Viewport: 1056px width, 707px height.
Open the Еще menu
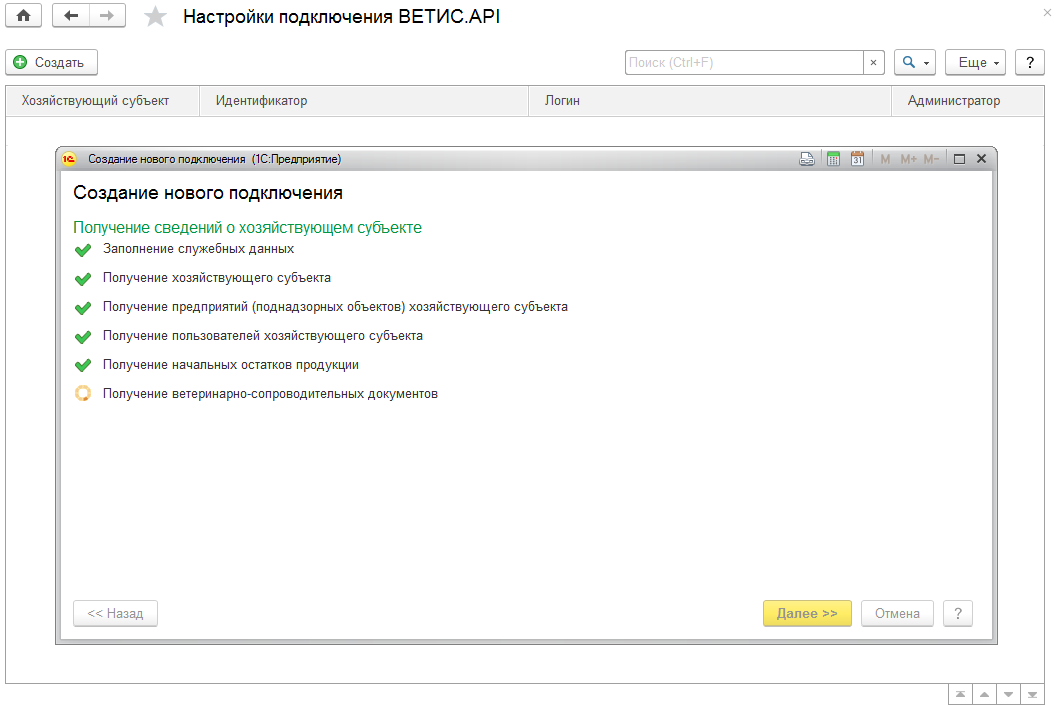click(x=976, y=63)
